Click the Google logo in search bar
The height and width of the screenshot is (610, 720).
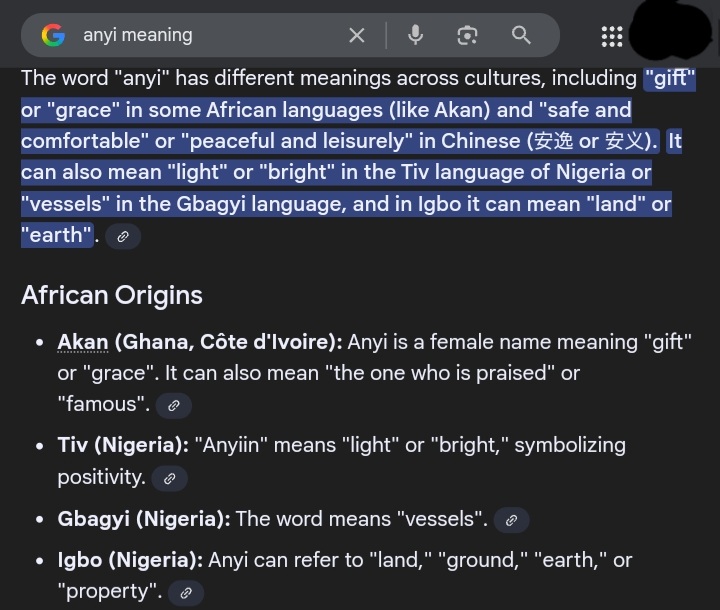click(53, 35)
